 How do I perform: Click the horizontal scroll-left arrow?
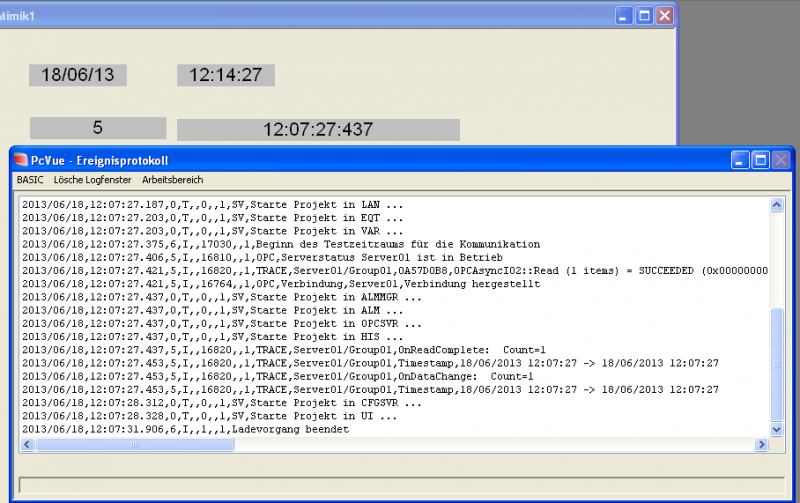(x=27, y=445)
